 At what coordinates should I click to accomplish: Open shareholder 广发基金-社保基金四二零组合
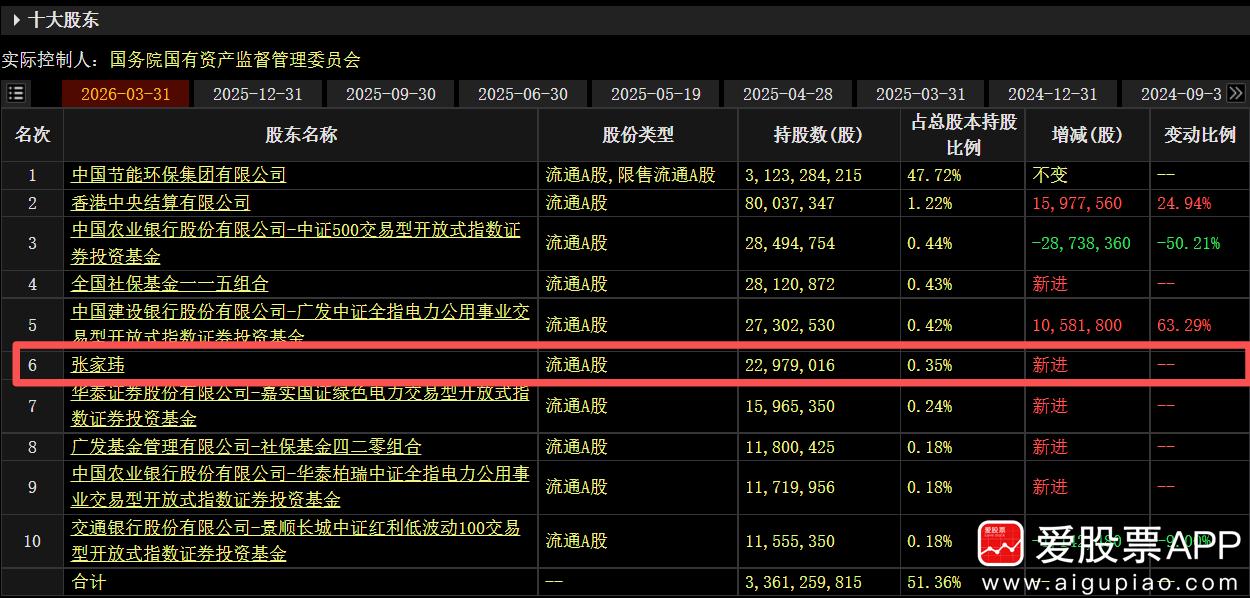(246, 447)
